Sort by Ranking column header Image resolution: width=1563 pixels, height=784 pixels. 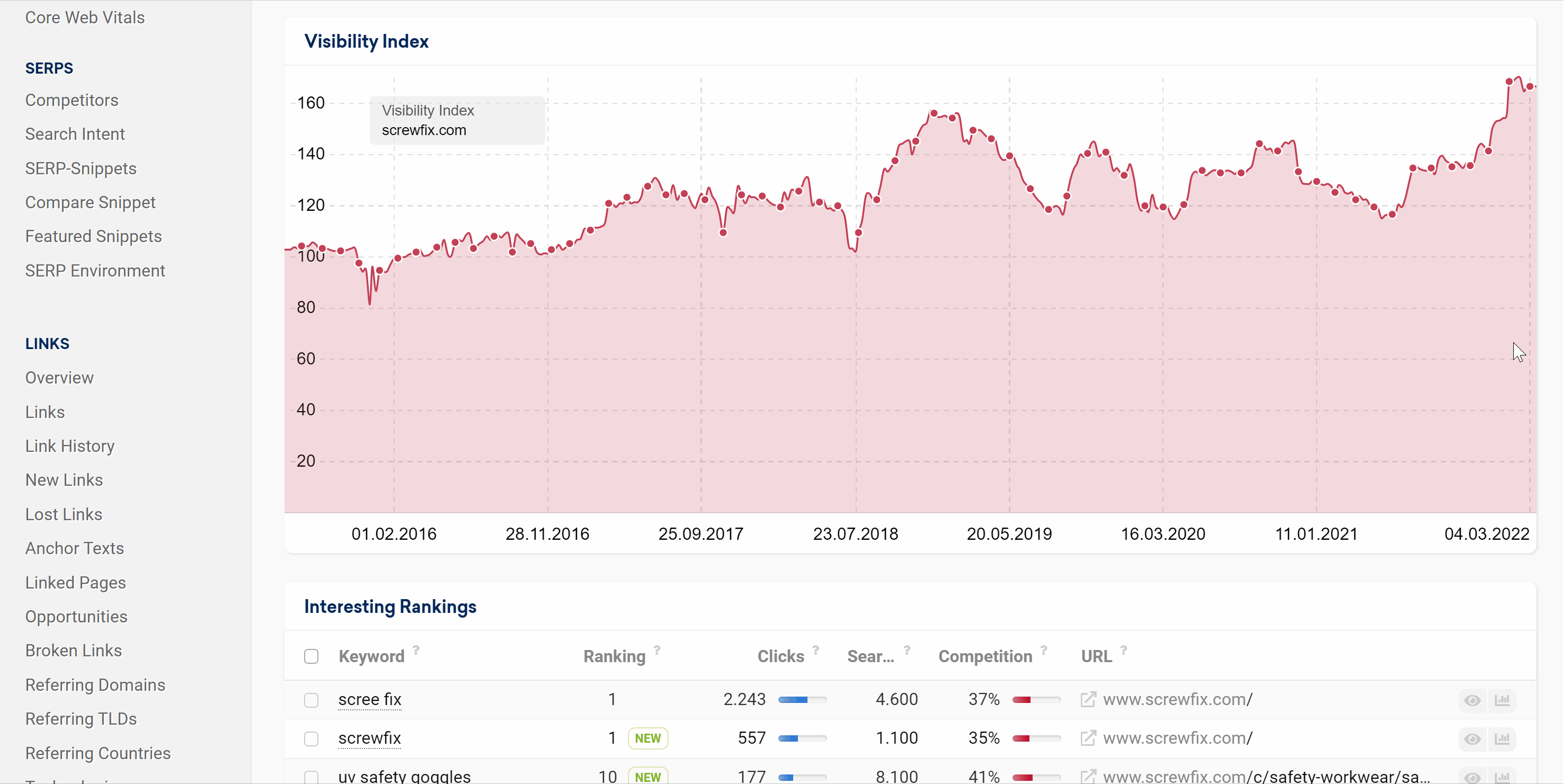(x=614, y=656)
